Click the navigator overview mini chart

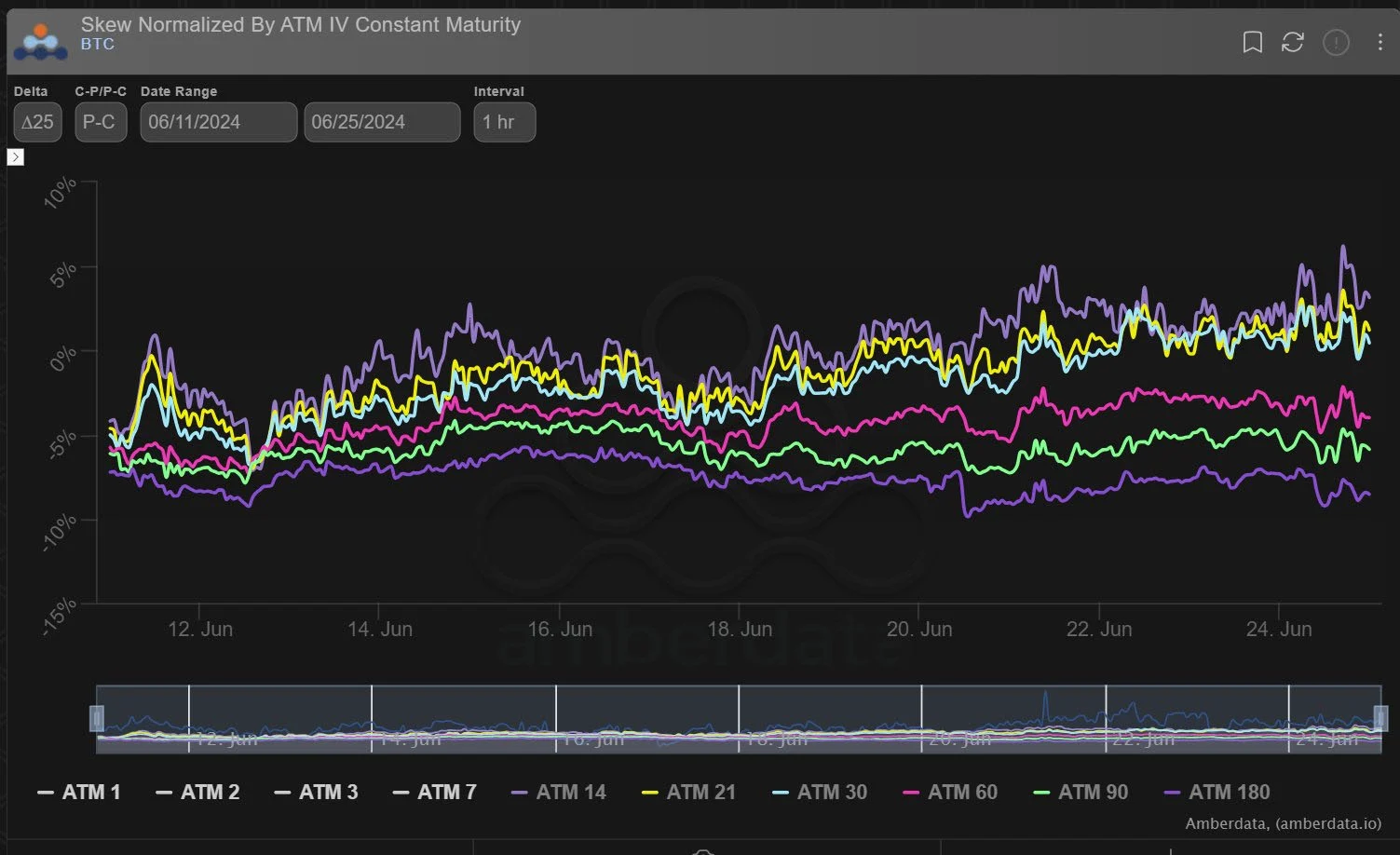pos(739,719)
